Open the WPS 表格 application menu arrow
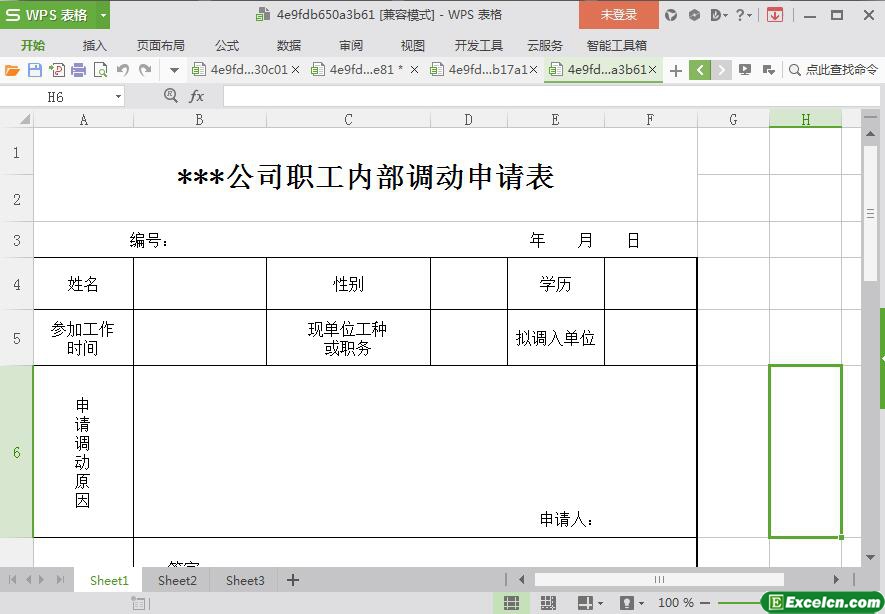 point(103,15)
